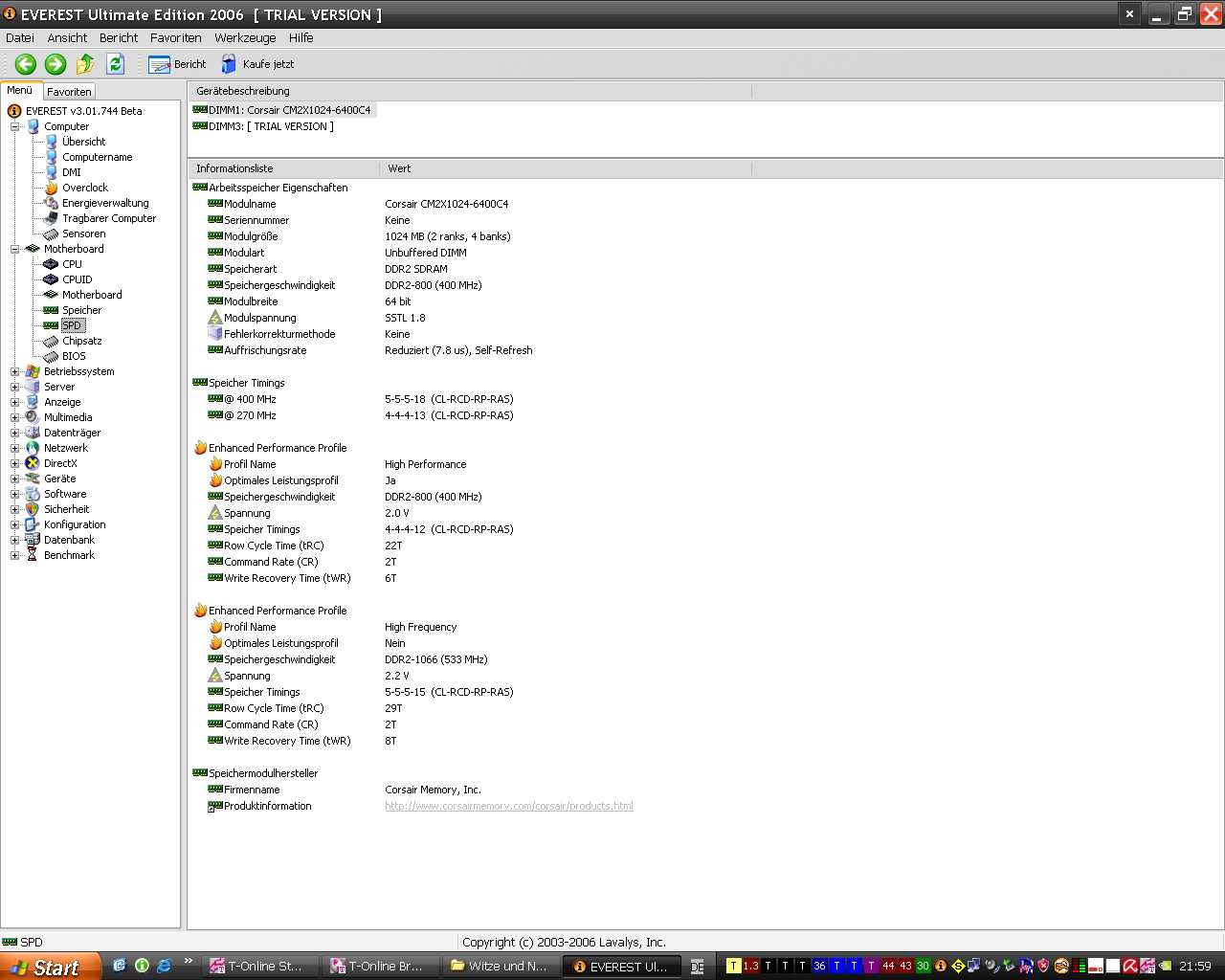Click the Modulspannung row warning icon
The height and width of the screenshot is (980, 1225).
(215, 318)
